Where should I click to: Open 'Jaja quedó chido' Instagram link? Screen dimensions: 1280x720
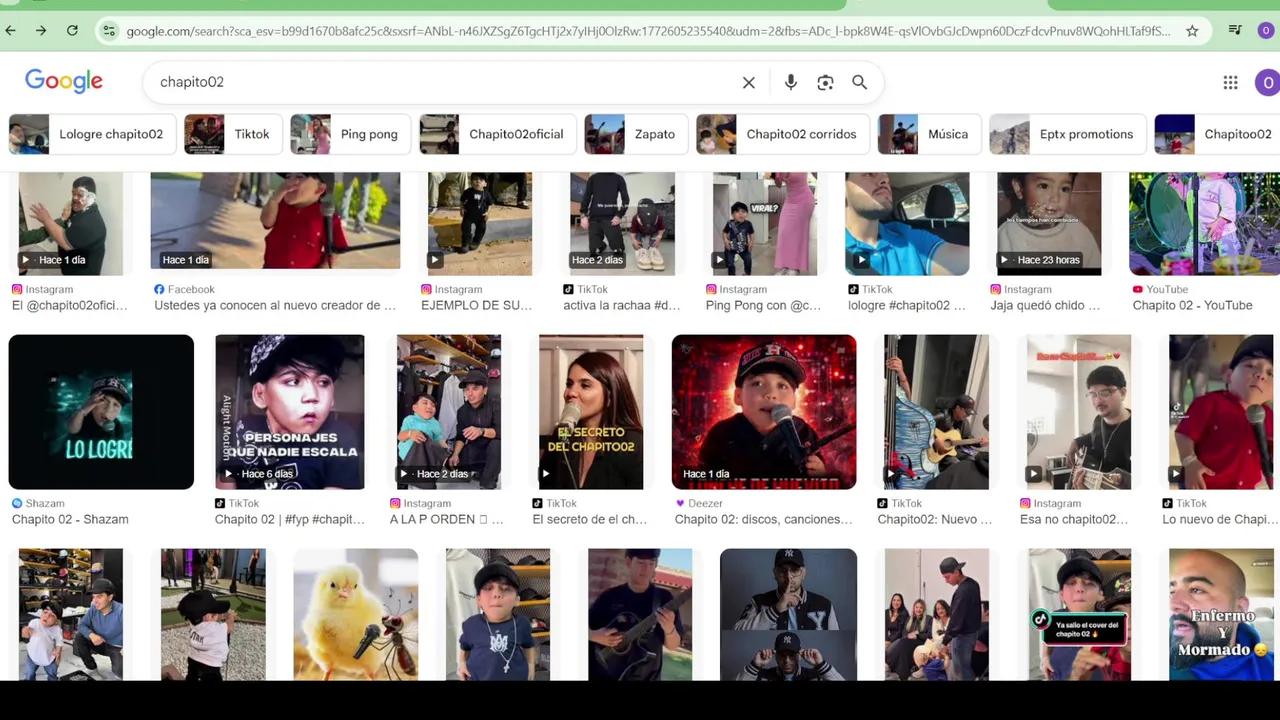click(x=1045, y=305)
